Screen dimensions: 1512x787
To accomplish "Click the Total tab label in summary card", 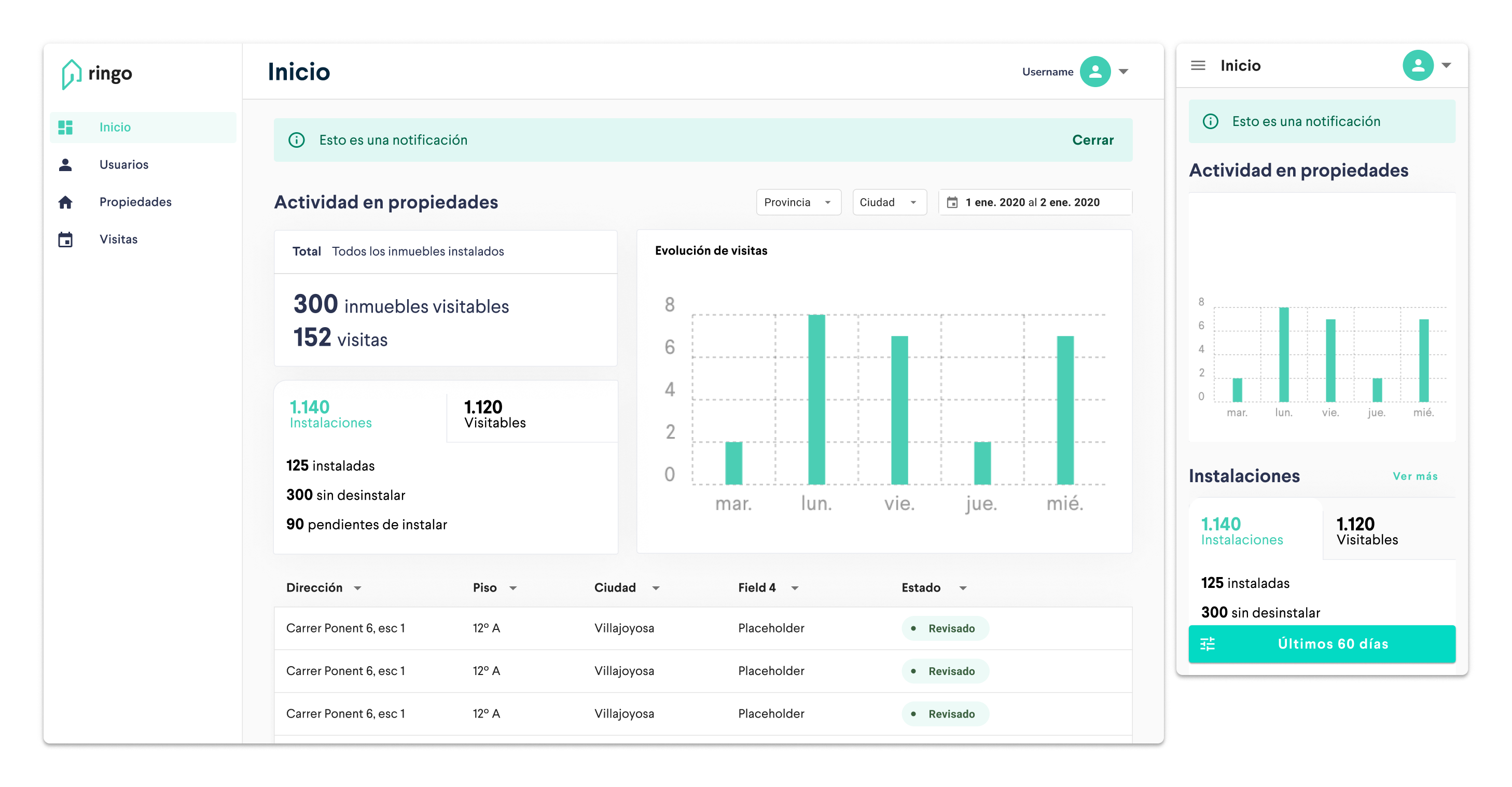I will (307, 252).
